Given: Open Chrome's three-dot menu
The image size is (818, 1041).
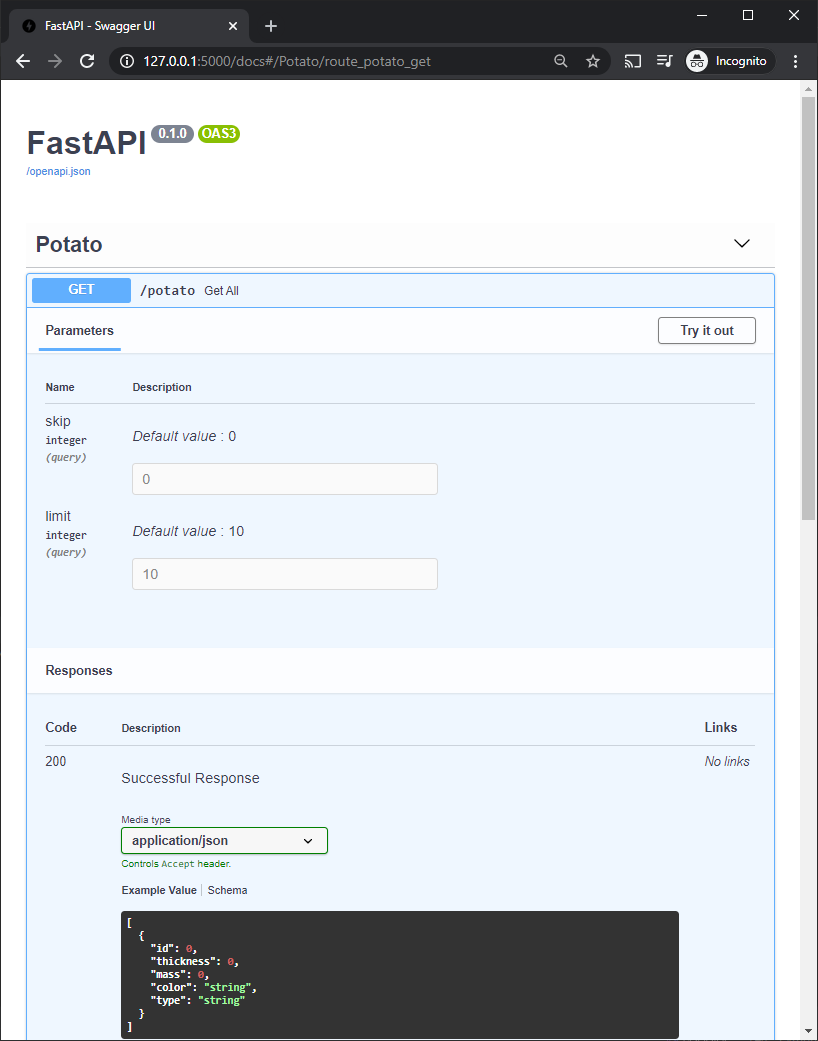Looking at the screenshot, I should [795, 62].
